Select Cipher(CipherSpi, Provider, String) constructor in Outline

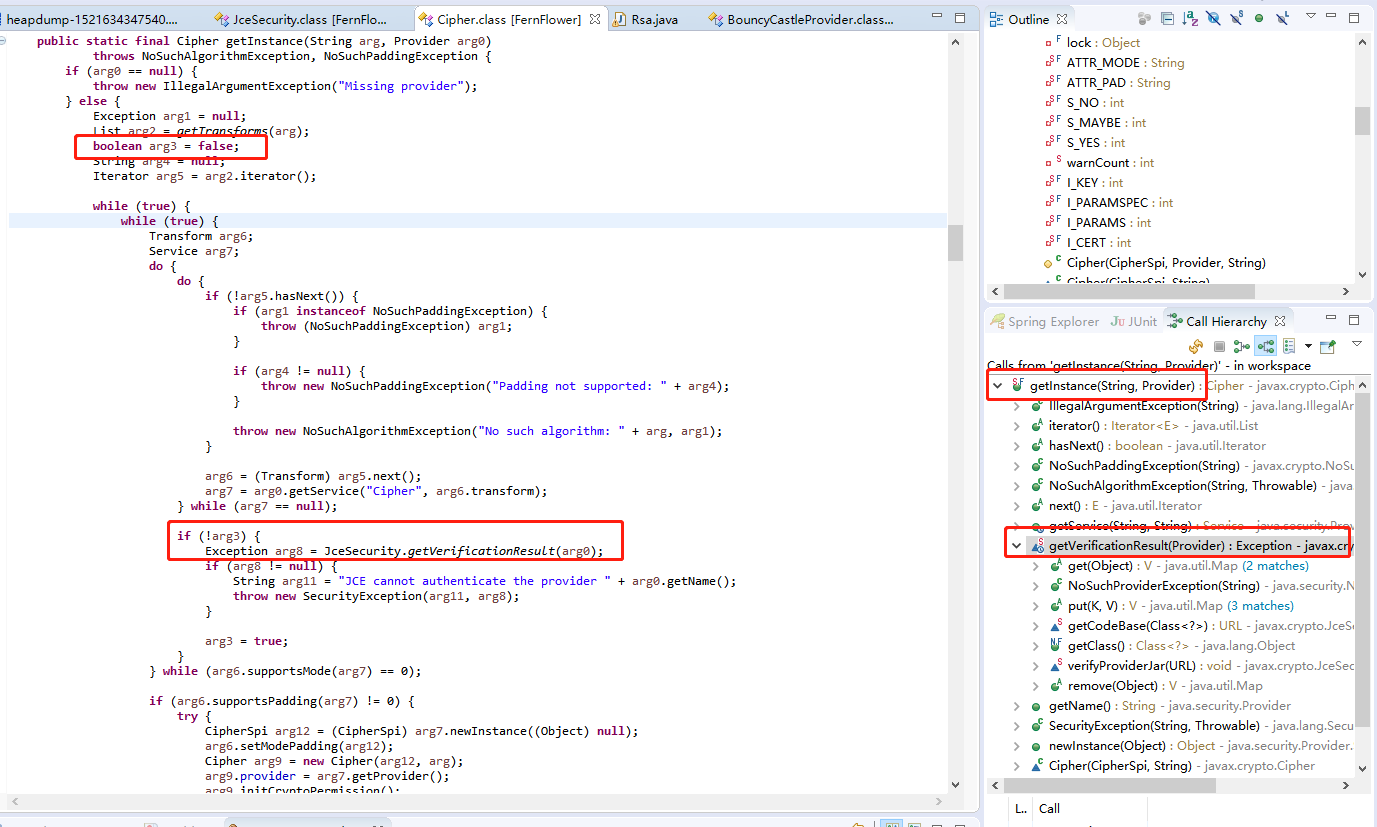1154,262
